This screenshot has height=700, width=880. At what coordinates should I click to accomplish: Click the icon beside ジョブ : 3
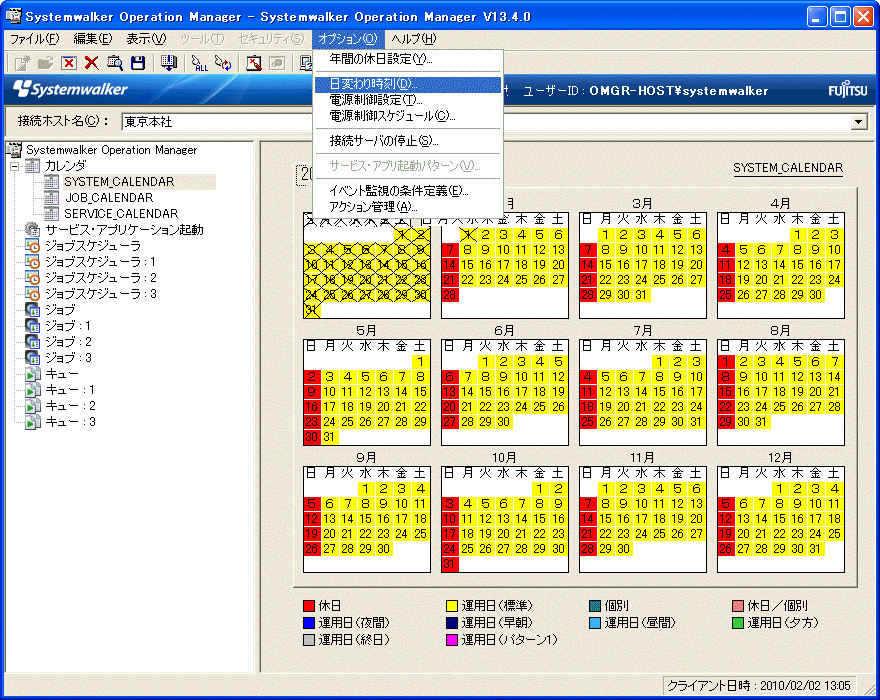pyautogui.click(x=33, y=358)
